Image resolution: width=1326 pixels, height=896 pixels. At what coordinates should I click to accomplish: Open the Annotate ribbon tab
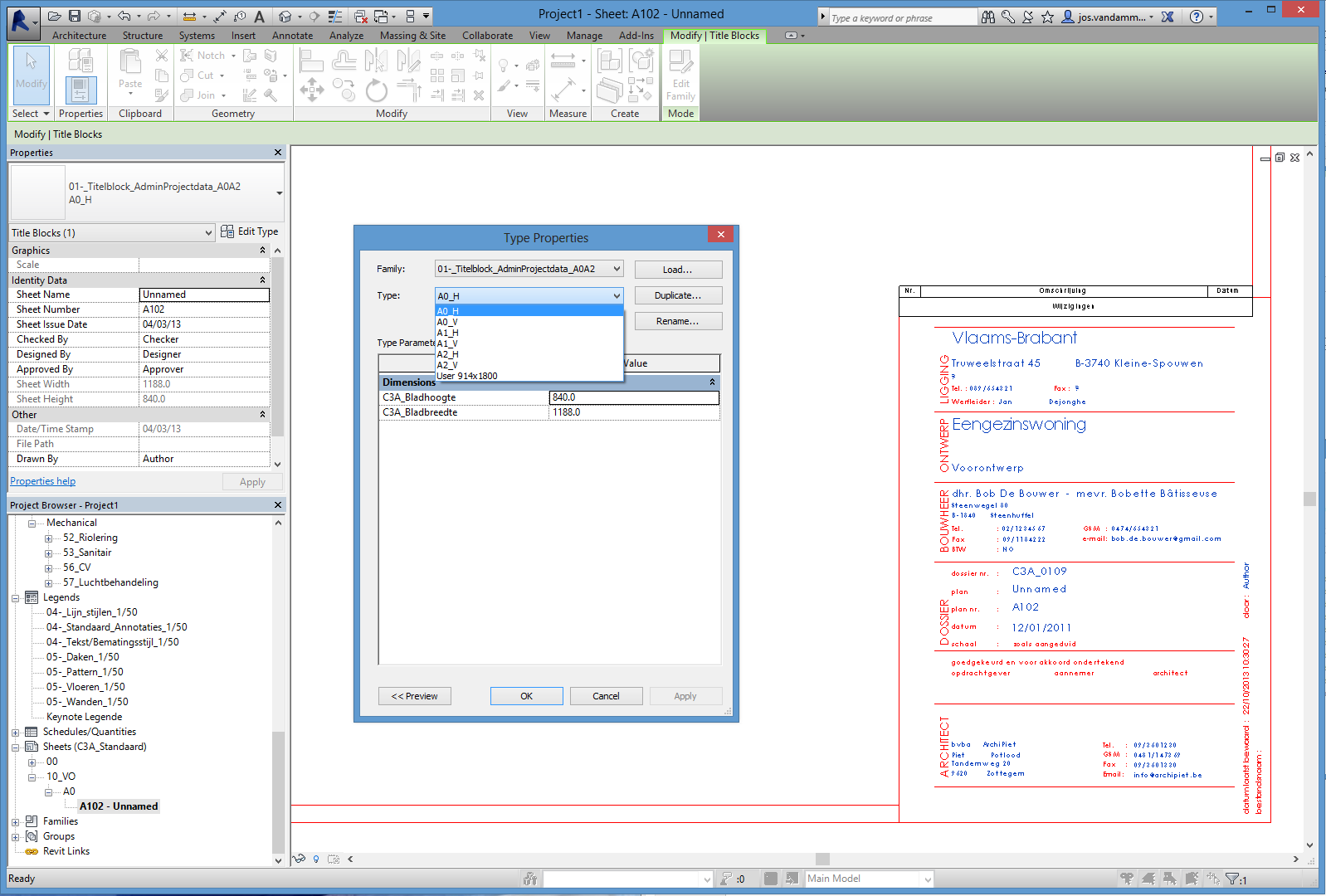[292, 36]
